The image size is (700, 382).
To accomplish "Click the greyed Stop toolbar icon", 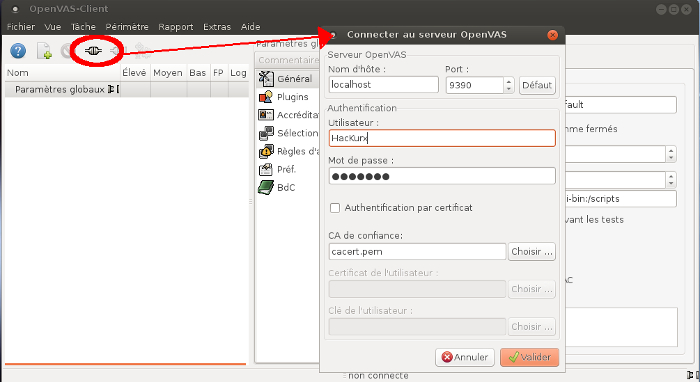I will (x=66, y=51).
